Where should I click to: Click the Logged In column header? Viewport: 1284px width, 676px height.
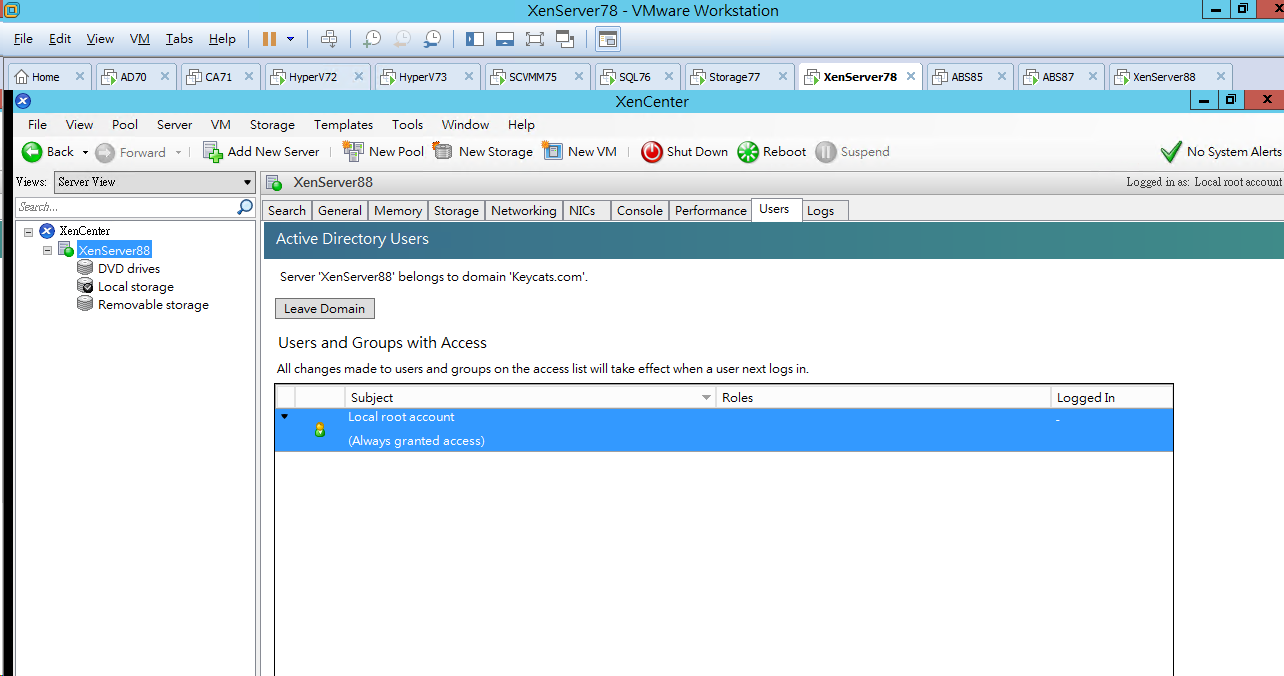[1111, 398]
